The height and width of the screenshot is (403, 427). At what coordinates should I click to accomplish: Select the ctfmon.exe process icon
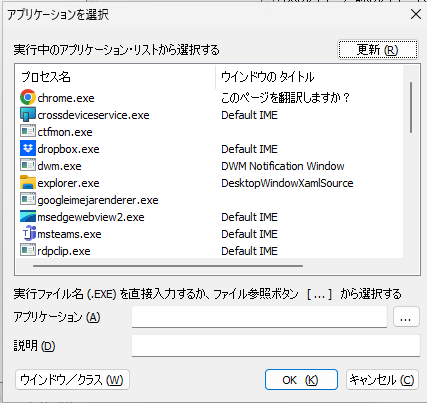click(28, 131)
